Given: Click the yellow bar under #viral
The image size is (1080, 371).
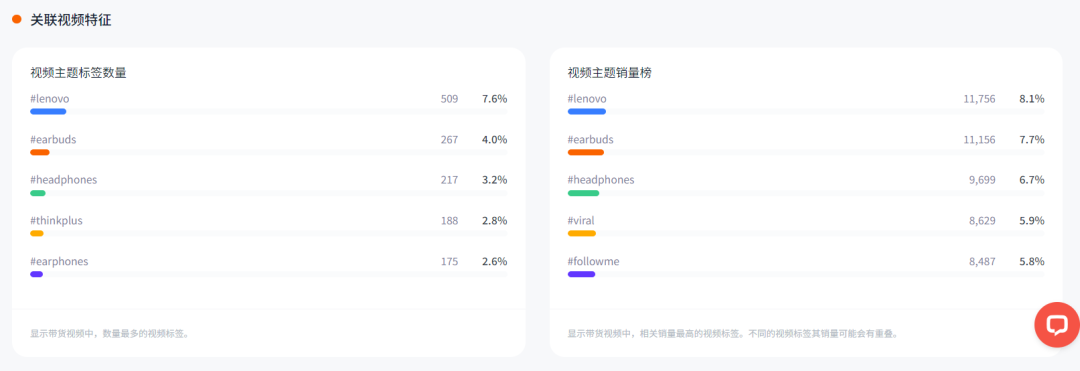Looking at the screenshot, I should pyautogui.click(x=581, y=233).
